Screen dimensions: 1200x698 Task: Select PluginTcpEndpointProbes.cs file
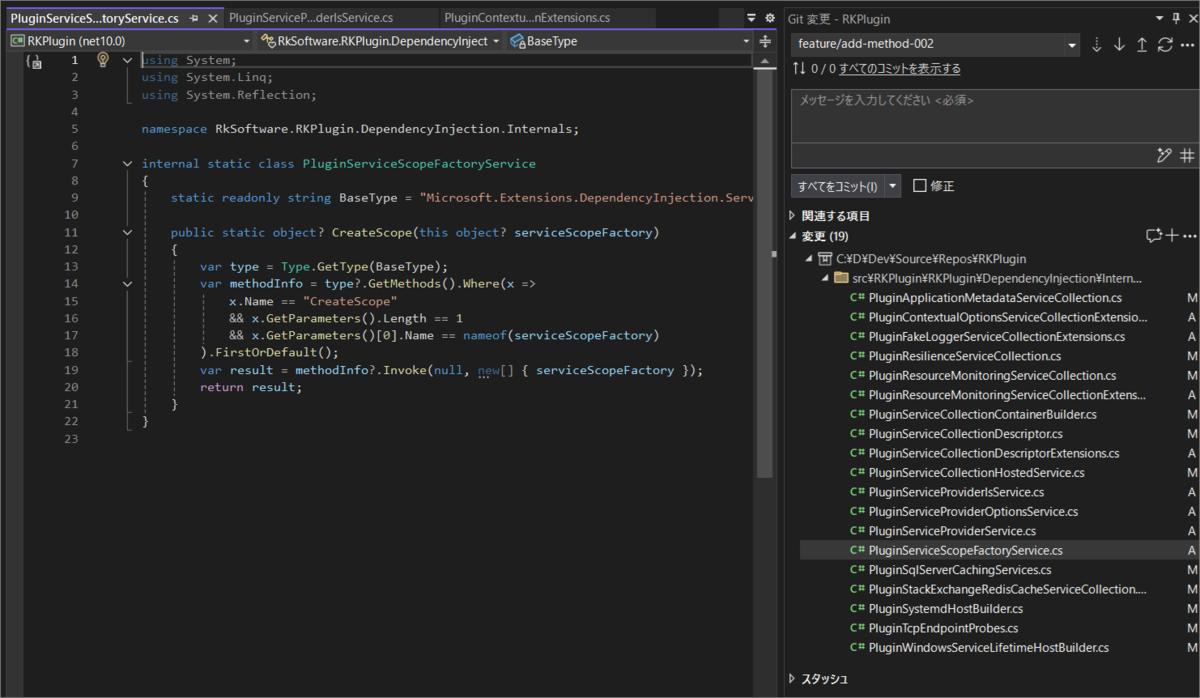click(x=943, y=628)
